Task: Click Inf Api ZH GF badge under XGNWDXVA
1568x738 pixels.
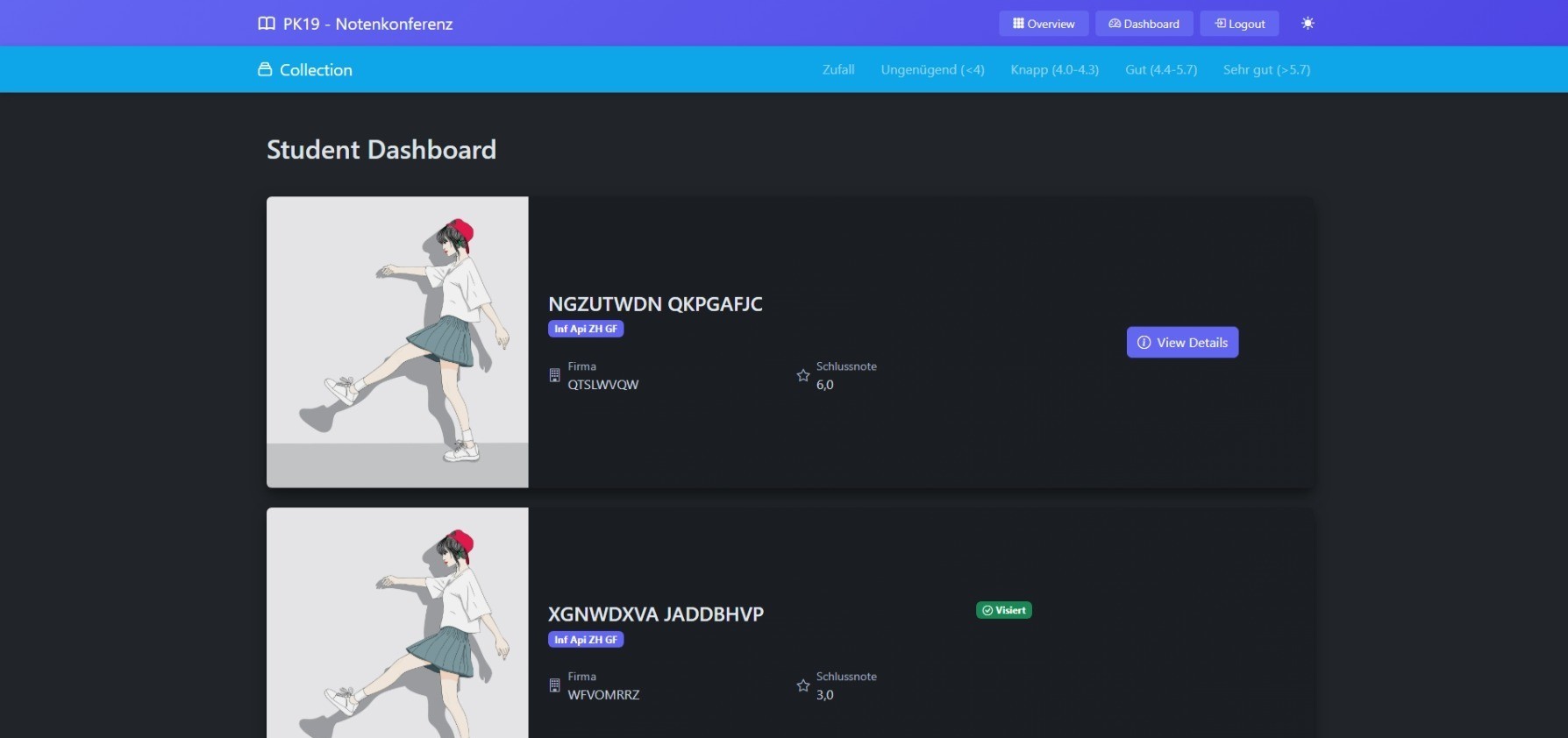Action: (586, 640)
